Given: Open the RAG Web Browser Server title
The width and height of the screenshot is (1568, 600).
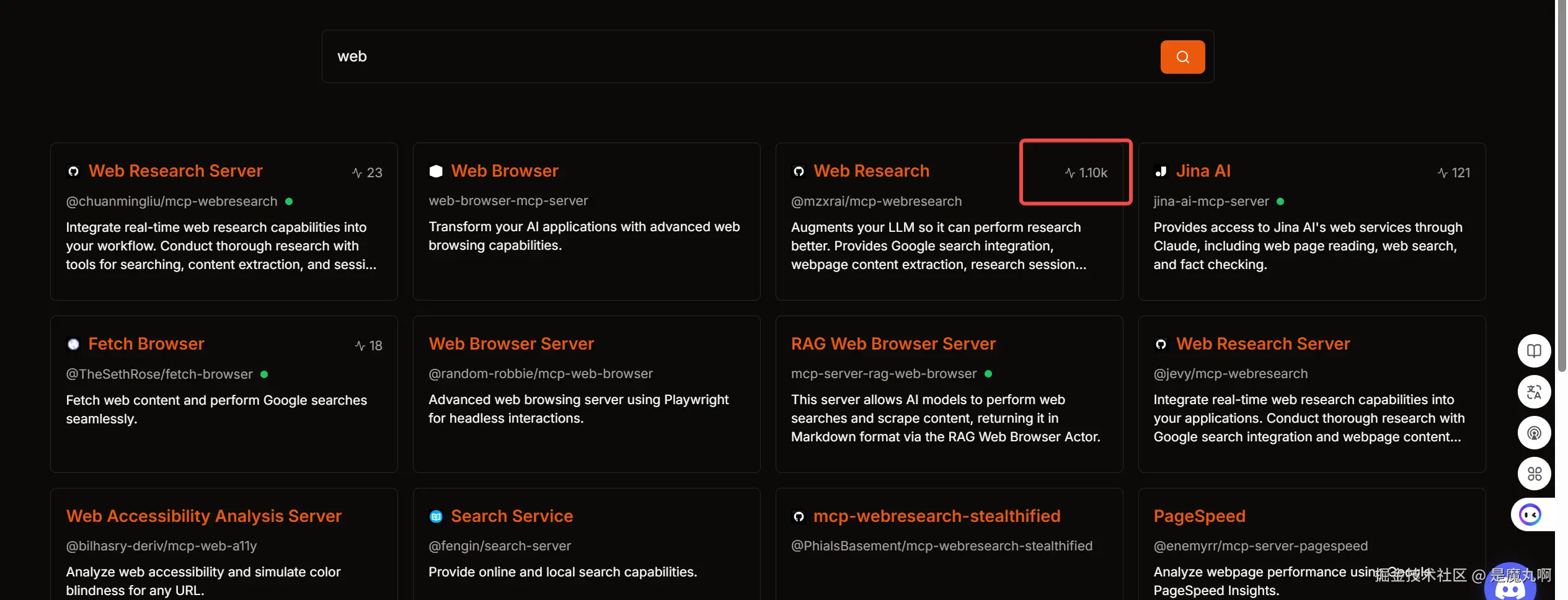Looking at the screenshot, I should [893, 344].
